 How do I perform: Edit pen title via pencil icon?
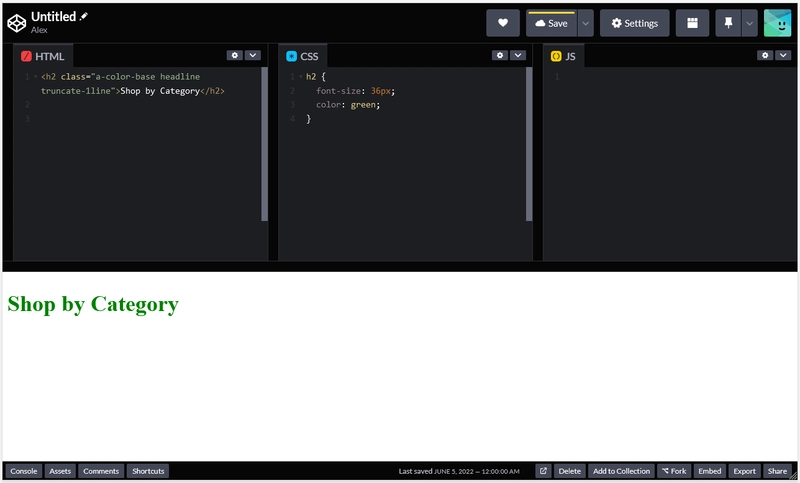[84, 16]
